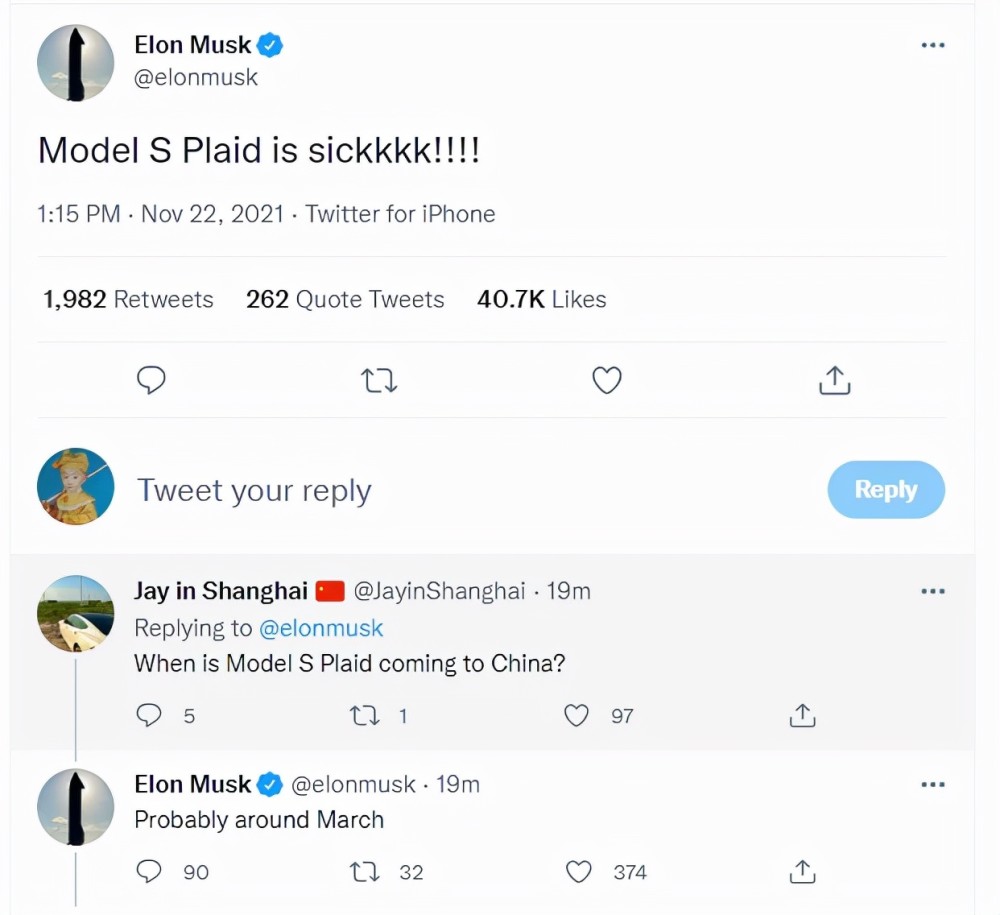Click the blue Reply button
Viewport: 1000px width, 915px height.
pos(885,490)
